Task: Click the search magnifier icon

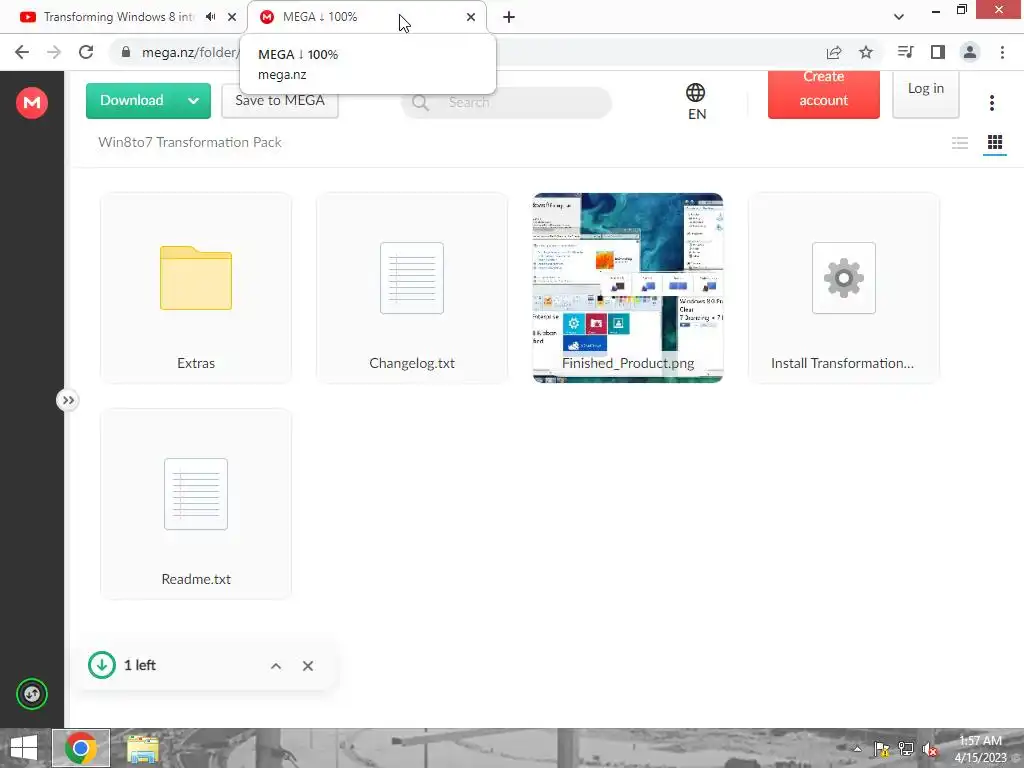Action: point(420,103)
